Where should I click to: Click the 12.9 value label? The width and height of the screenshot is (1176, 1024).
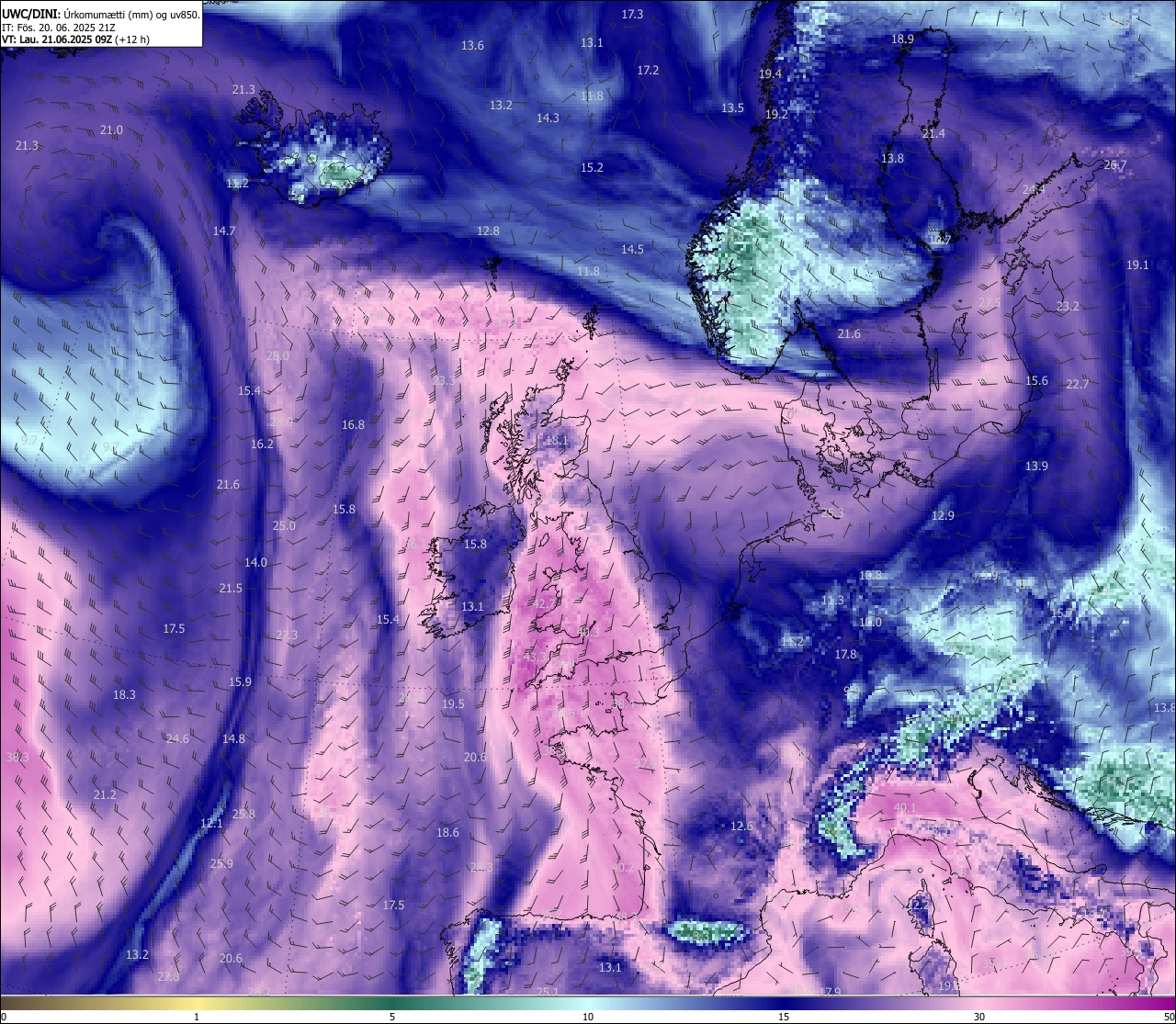click(943, 516)
